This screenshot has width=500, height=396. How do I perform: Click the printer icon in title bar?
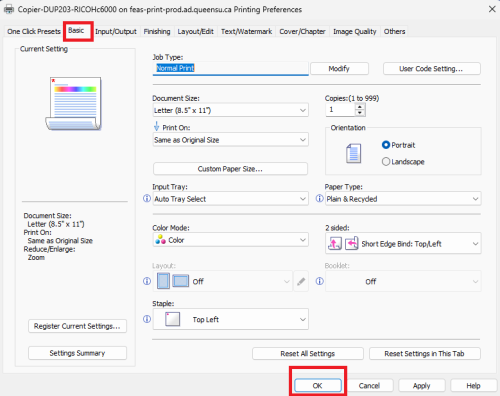pos(9,9)
